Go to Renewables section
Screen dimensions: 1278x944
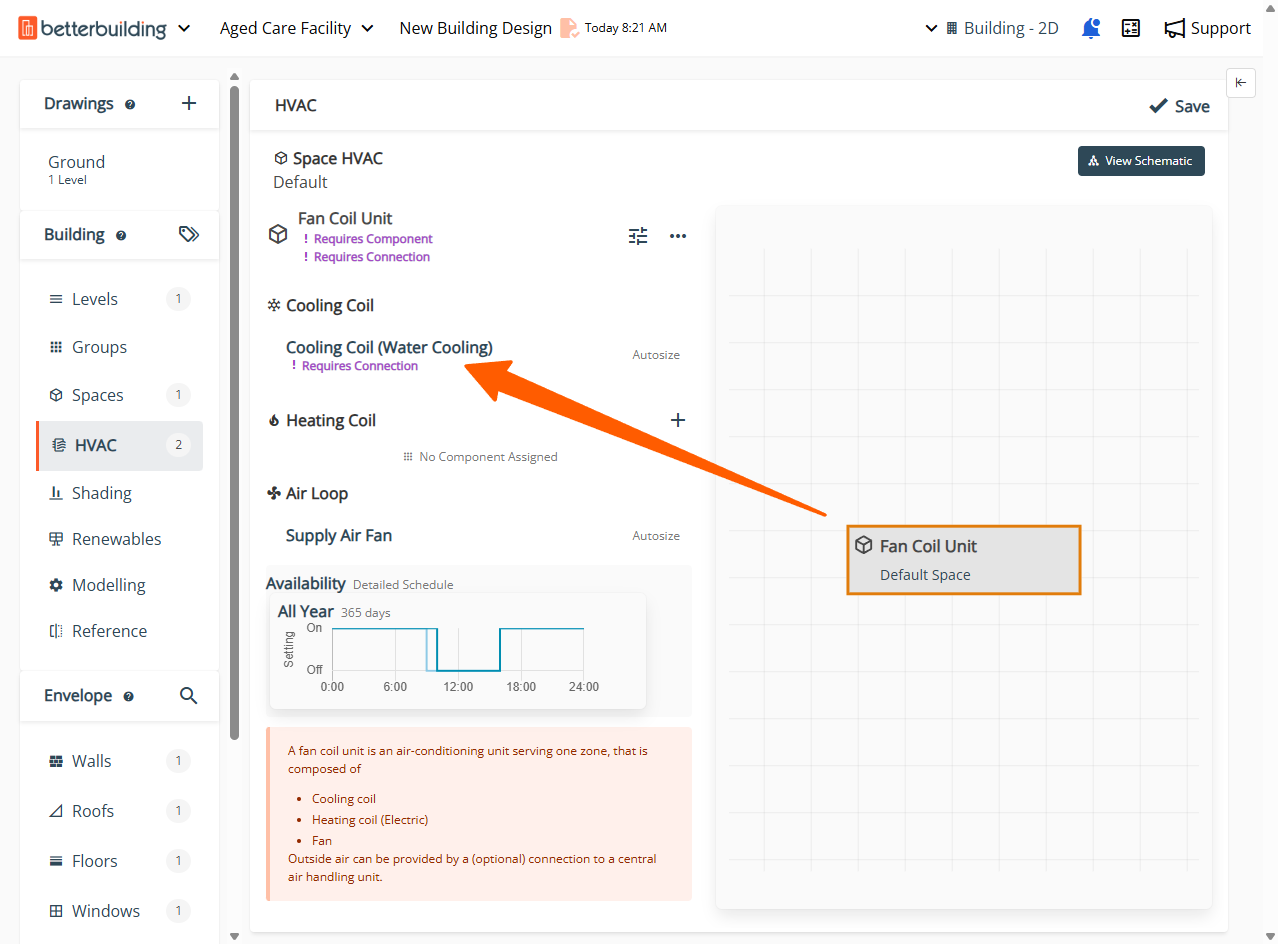[x=116, y=539]
